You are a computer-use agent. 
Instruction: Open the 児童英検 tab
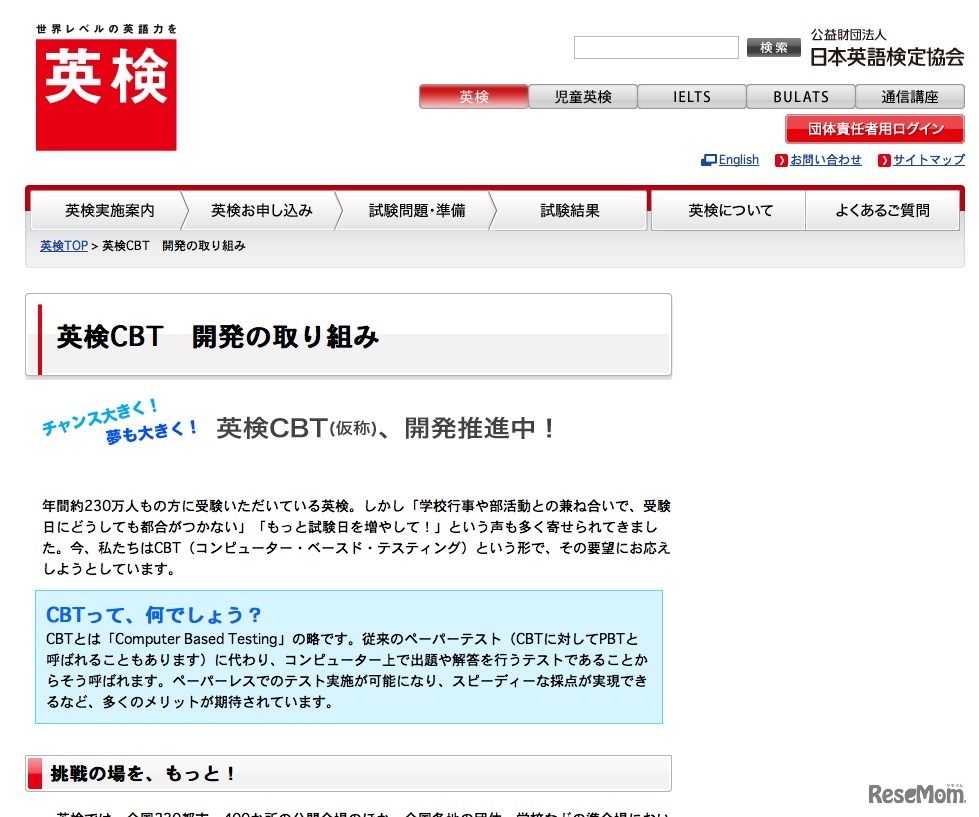(582, 96)
